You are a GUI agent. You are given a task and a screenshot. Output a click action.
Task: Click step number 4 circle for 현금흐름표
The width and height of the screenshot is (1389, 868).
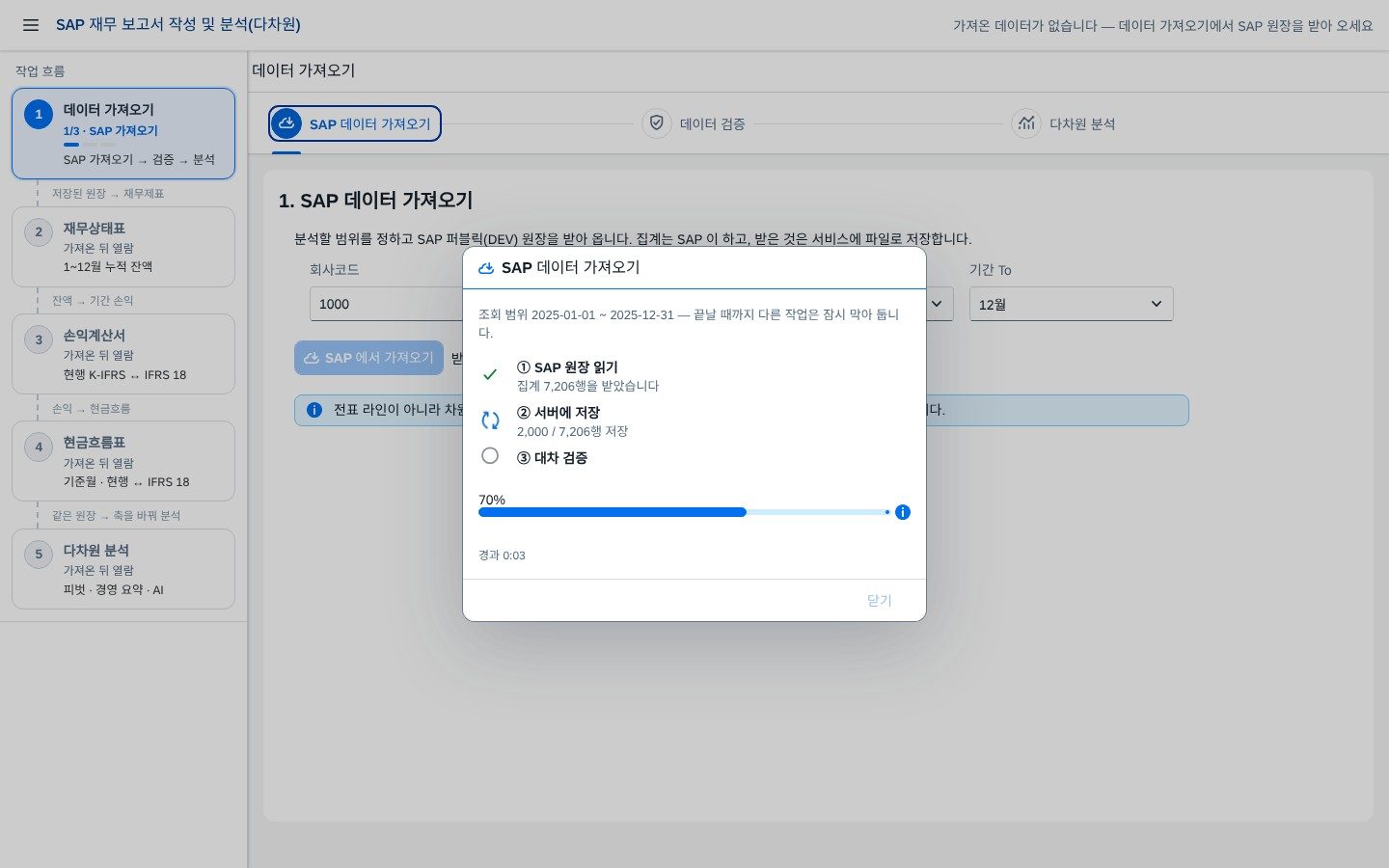(x=39, y=447)
